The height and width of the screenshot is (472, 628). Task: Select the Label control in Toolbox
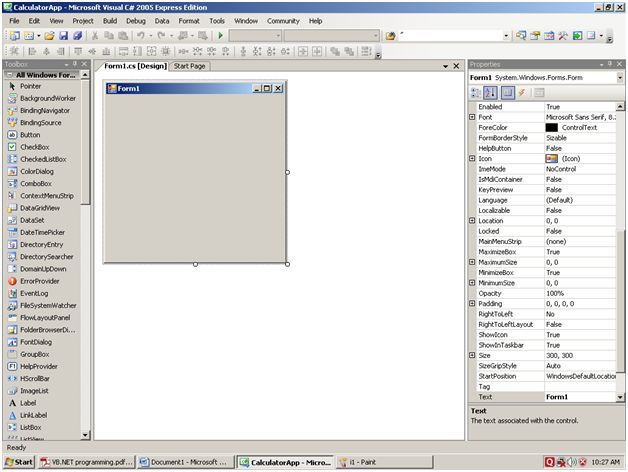coord(28,403)
